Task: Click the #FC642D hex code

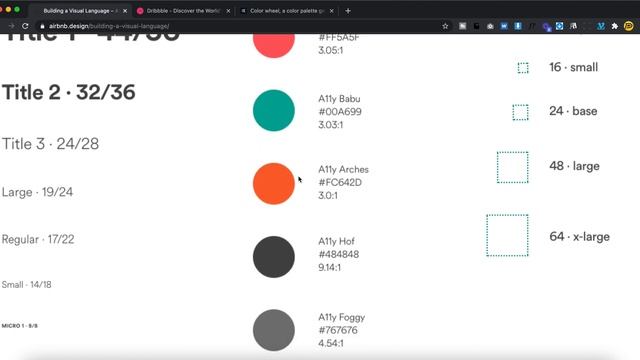Action: tap(340, 182)
